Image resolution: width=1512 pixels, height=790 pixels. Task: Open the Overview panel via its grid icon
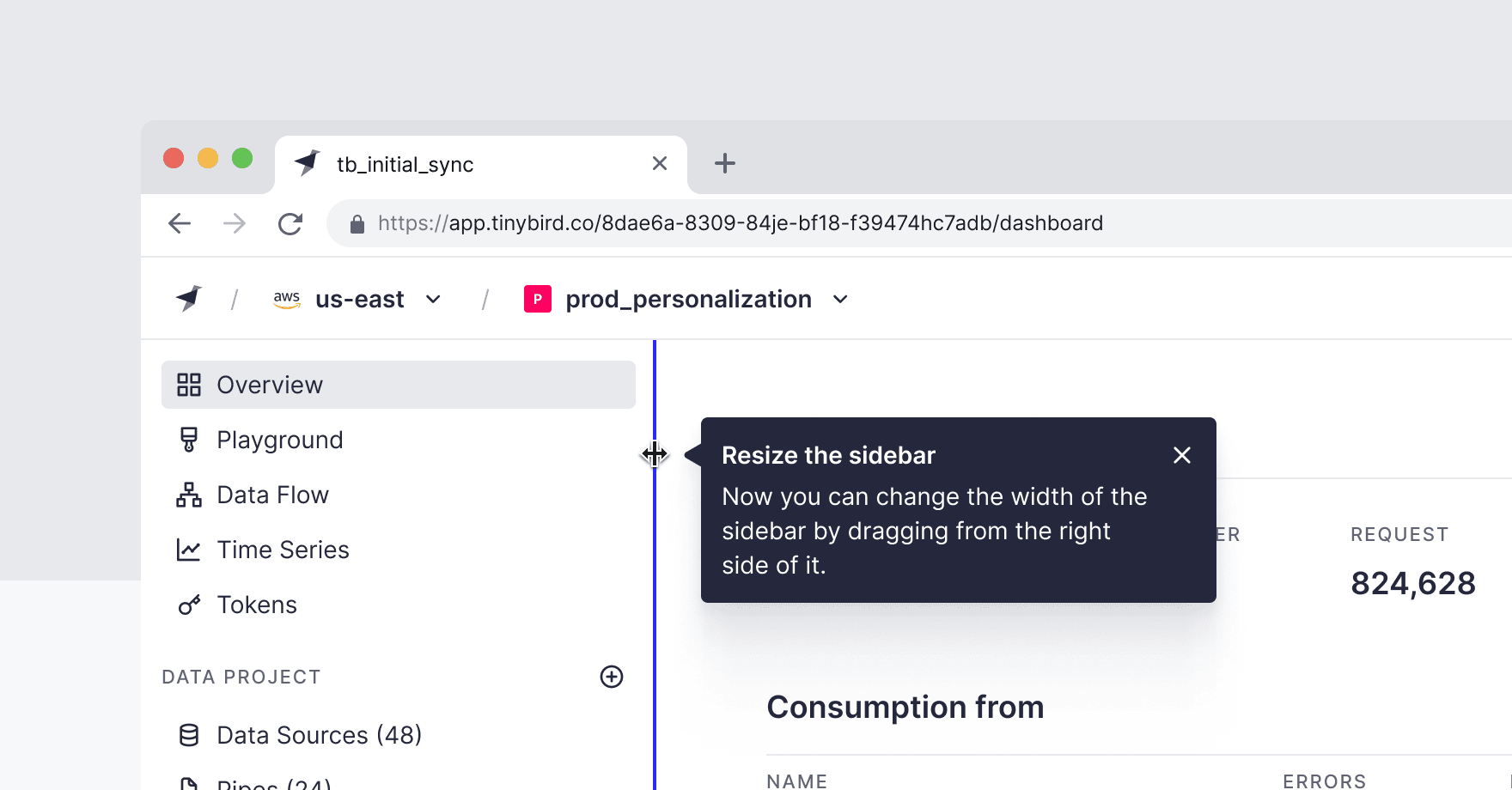pyautogui.click(x=189, y=385)
